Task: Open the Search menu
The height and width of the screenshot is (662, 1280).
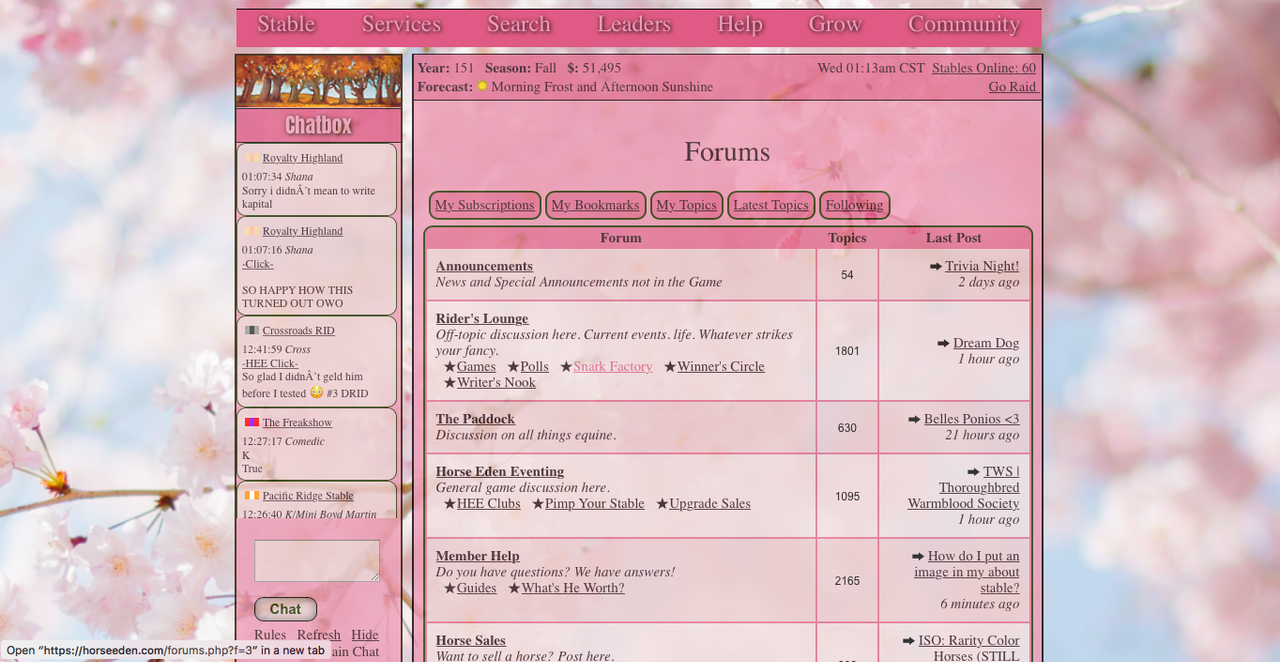Action: click(x=519, y=24)
